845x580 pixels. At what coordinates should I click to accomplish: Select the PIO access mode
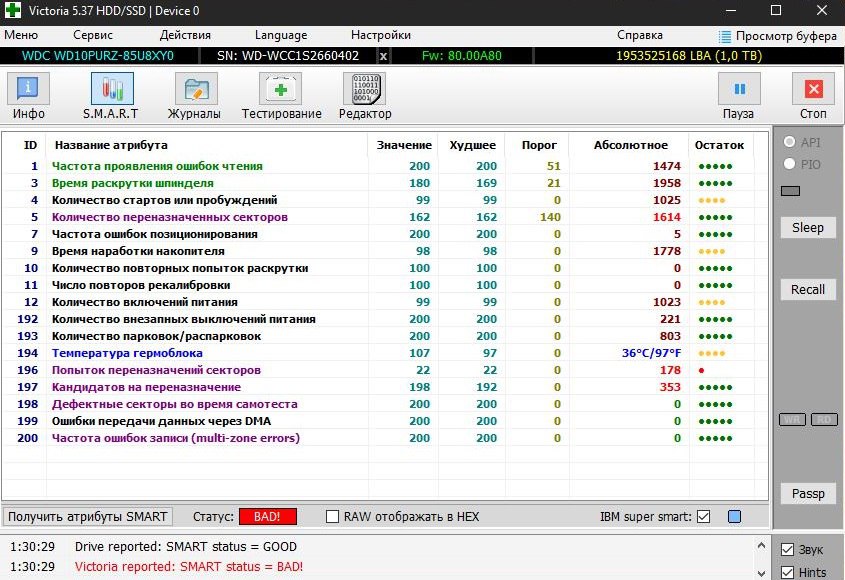[x=789, y=163]
